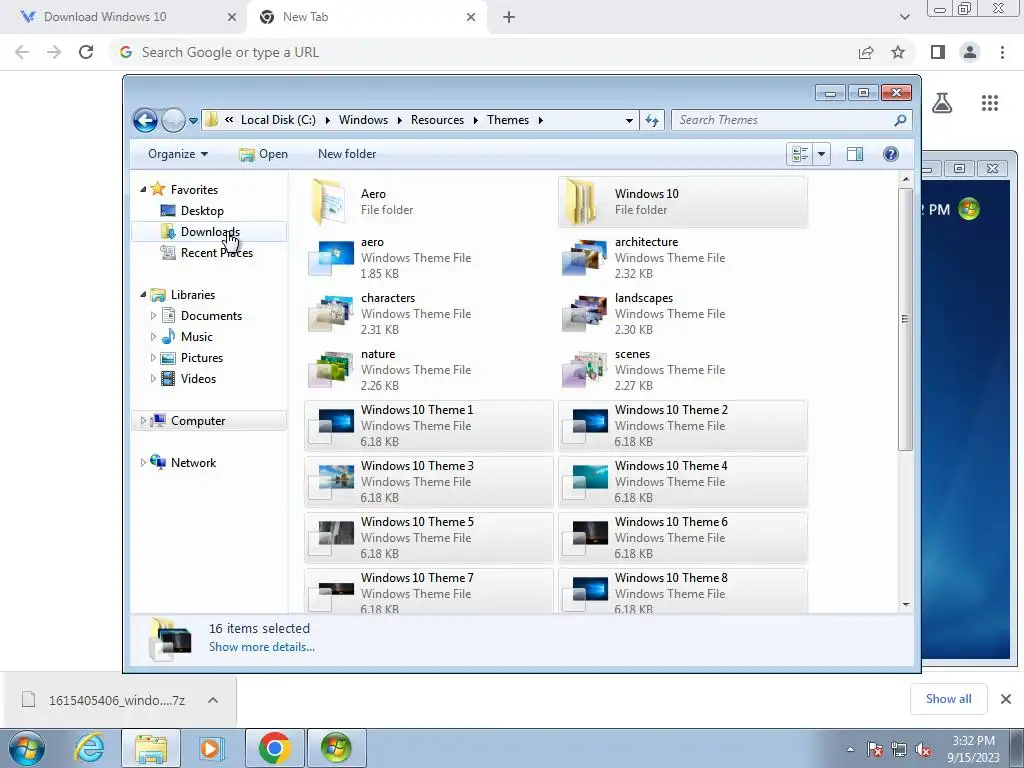Click the Explorer forward arrow button
1024x768 pixels.
click(x=173, y=120)
